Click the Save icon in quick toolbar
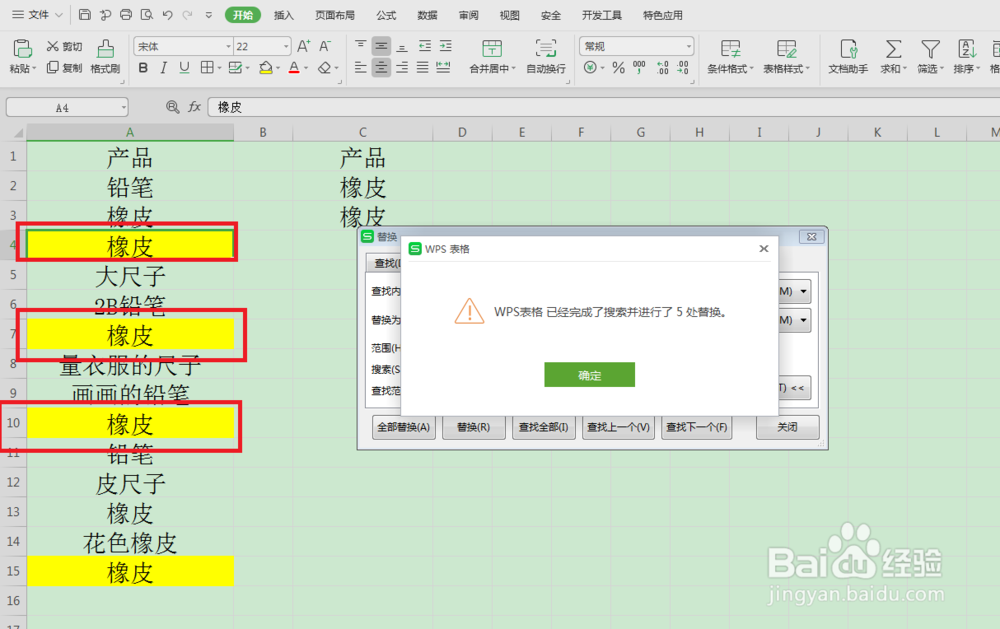This screenshot has height=629, width=1000. 85,15
